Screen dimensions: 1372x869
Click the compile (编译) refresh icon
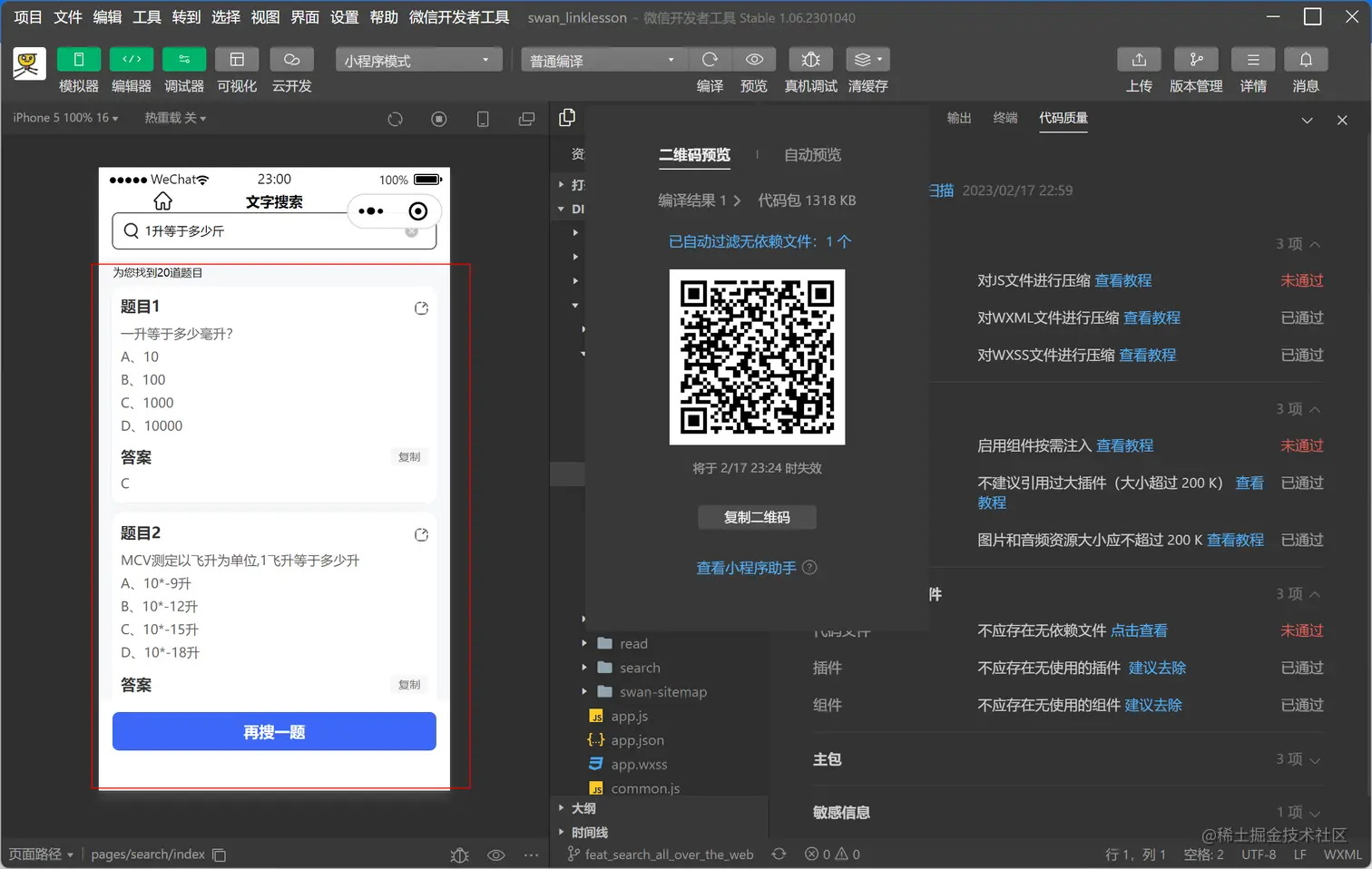tap(710, 59)
